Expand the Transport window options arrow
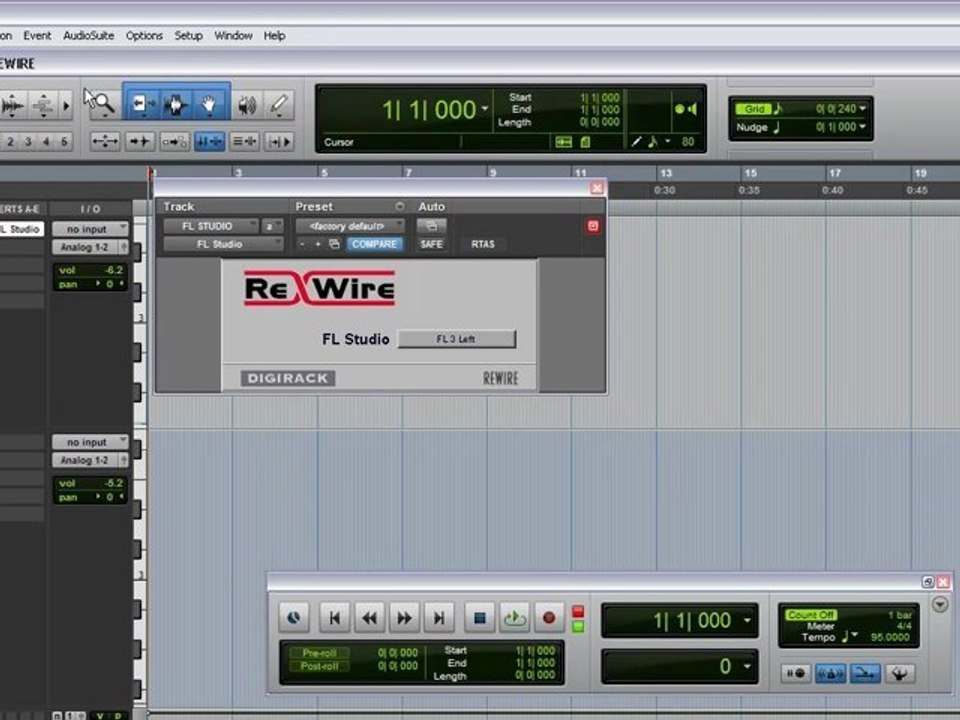This screenshot has width=960, height=720. coord(940,605)
